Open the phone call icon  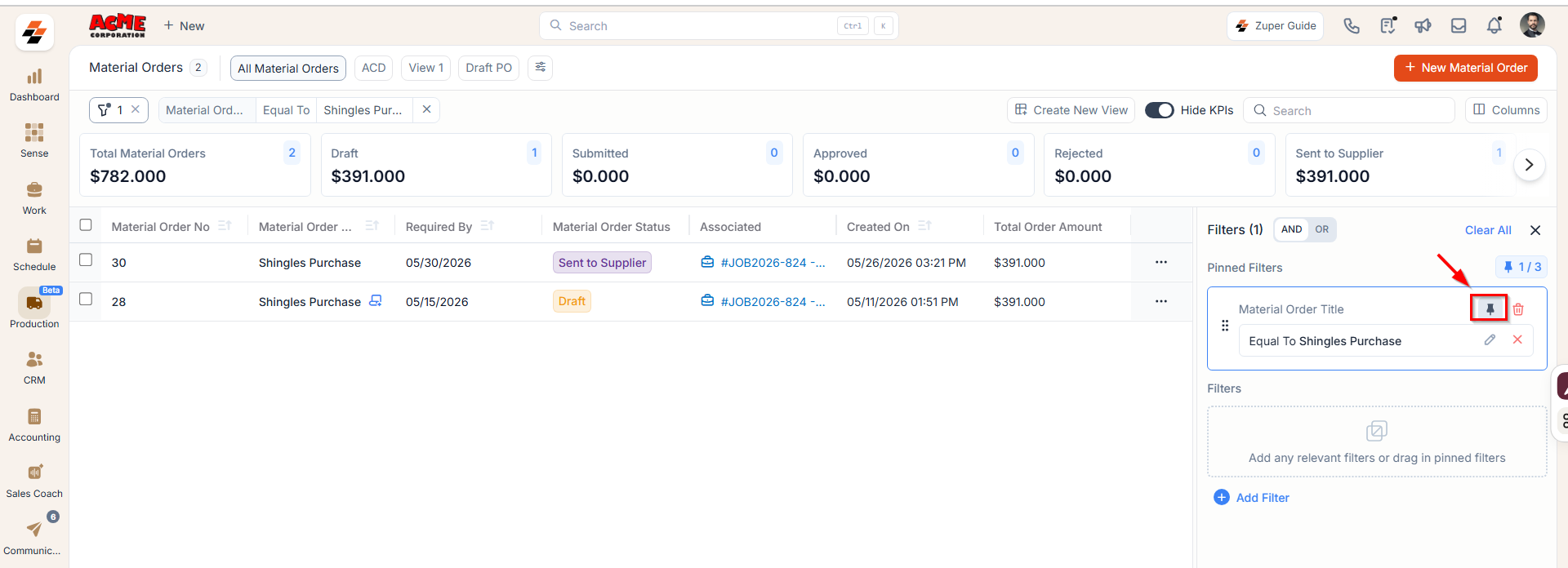[x=1352, y=25]
